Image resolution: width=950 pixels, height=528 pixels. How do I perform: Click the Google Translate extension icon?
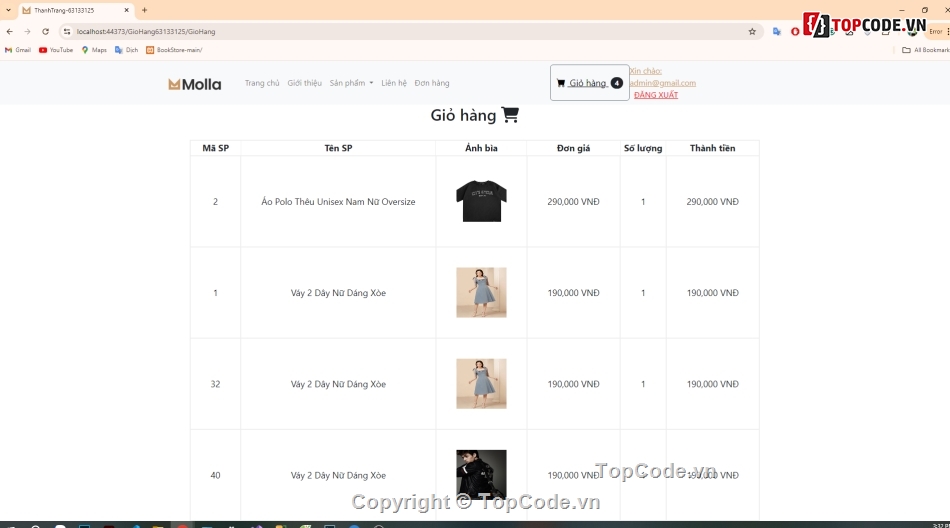click(777, 31)
